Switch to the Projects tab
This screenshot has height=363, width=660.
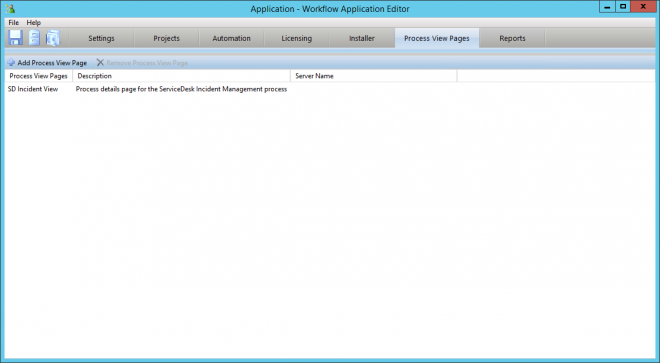tap(166, 38)
